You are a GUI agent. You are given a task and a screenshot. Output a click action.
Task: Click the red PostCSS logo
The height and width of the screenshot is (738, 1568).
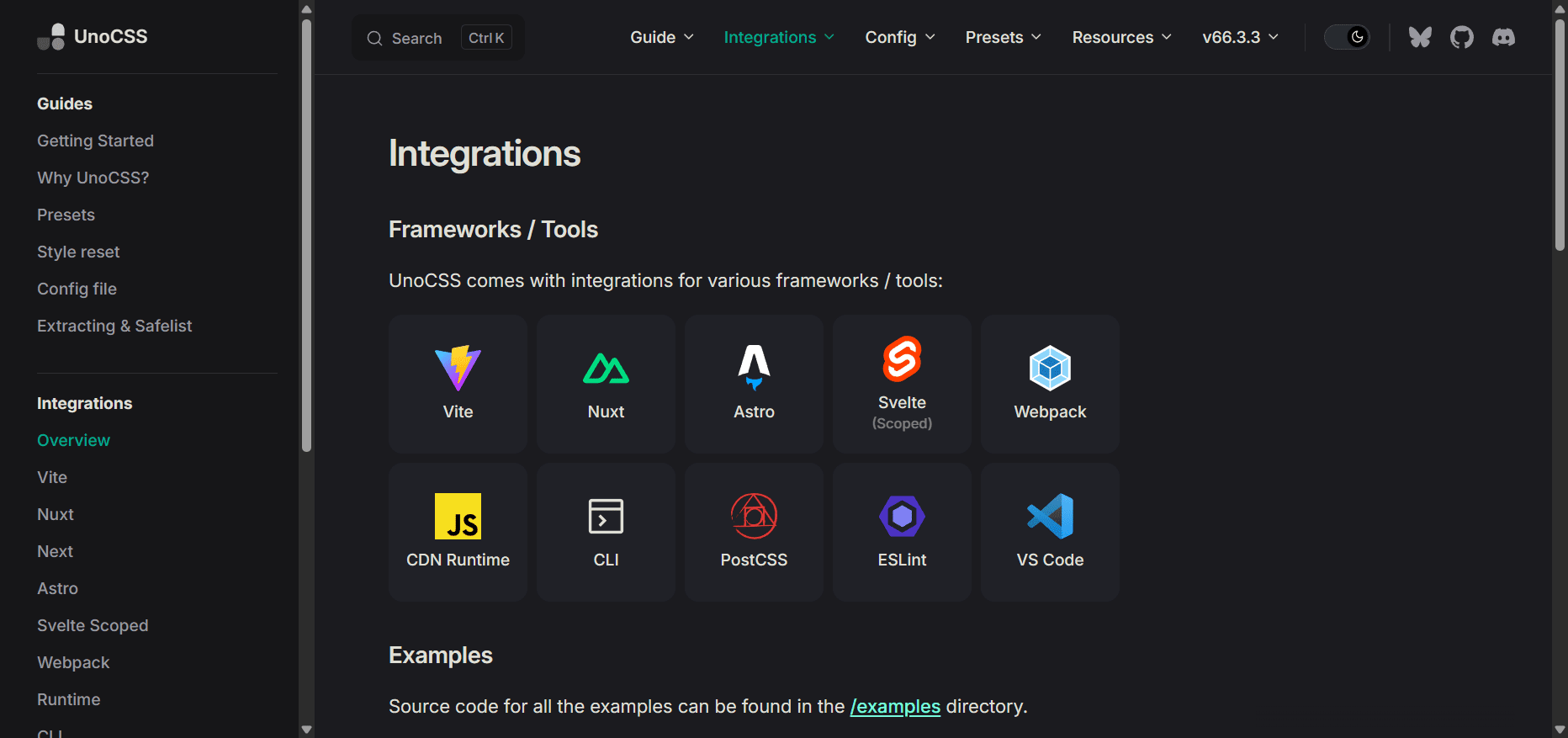(x=754, y=516)
